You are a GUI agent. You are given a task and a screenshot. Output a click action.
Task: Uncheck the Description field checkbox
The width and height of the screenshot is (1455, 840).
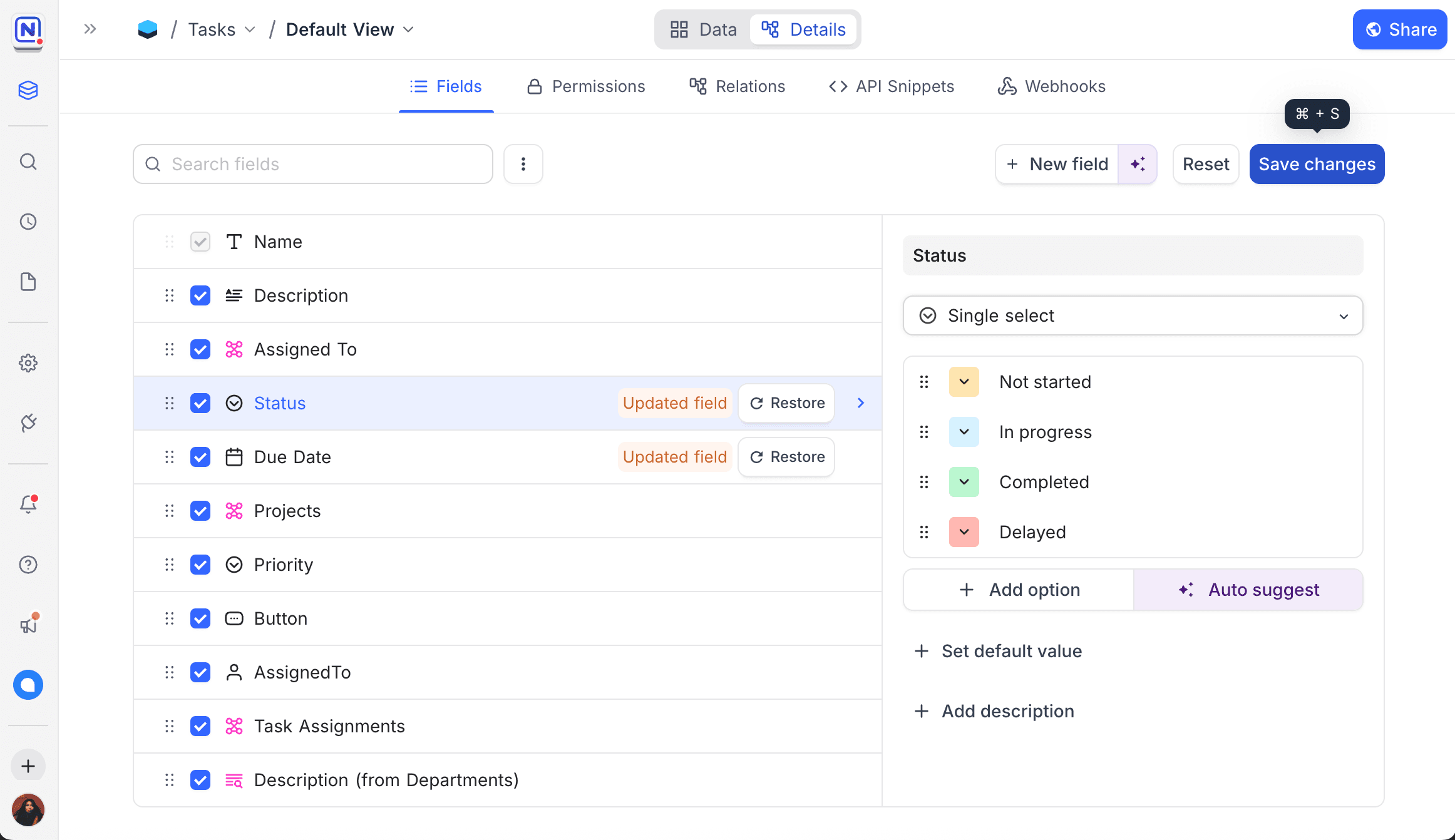[x=200, y=295]
